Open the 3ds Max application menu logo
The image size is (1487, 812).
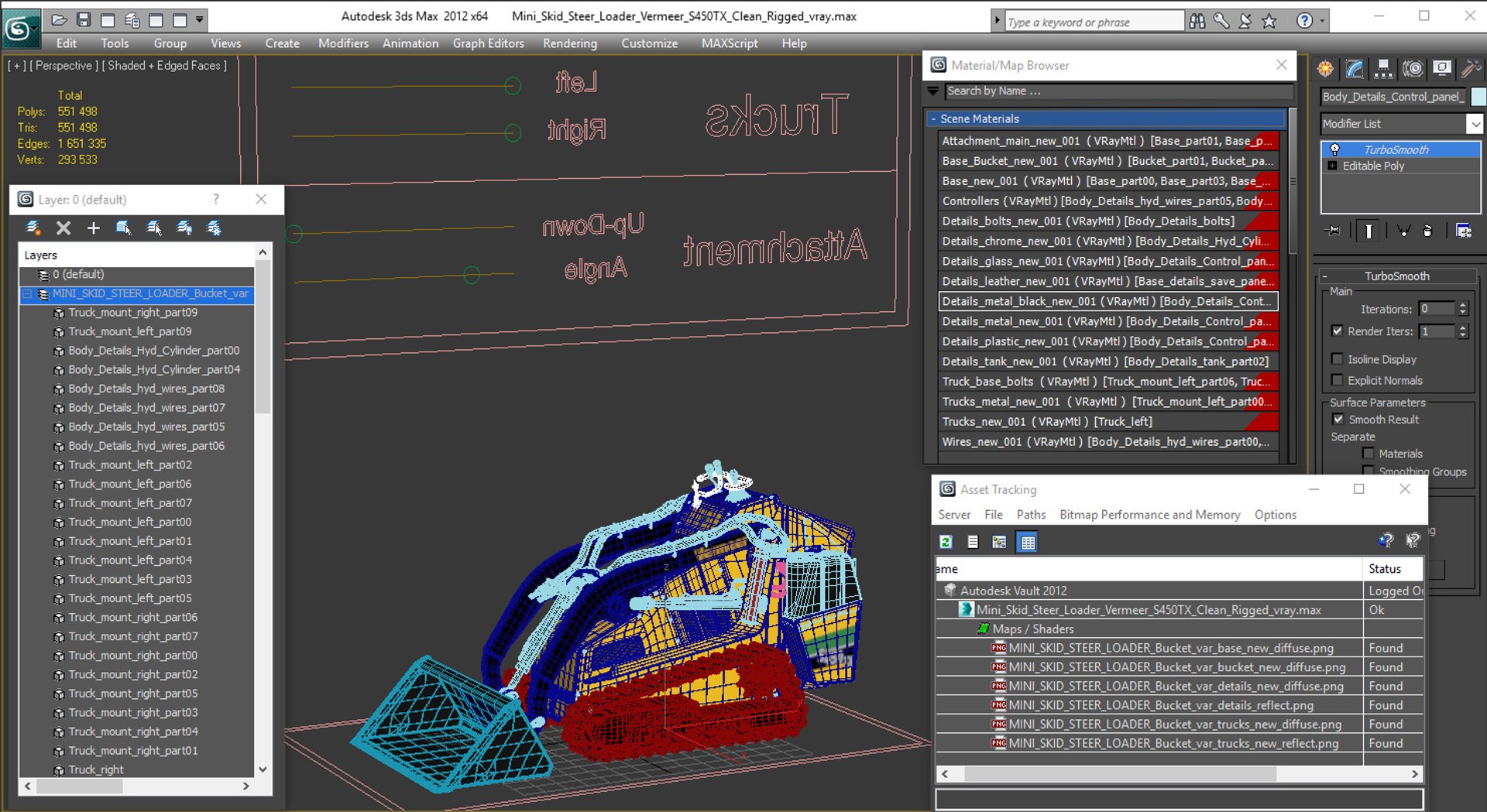[x=21, y=28]
